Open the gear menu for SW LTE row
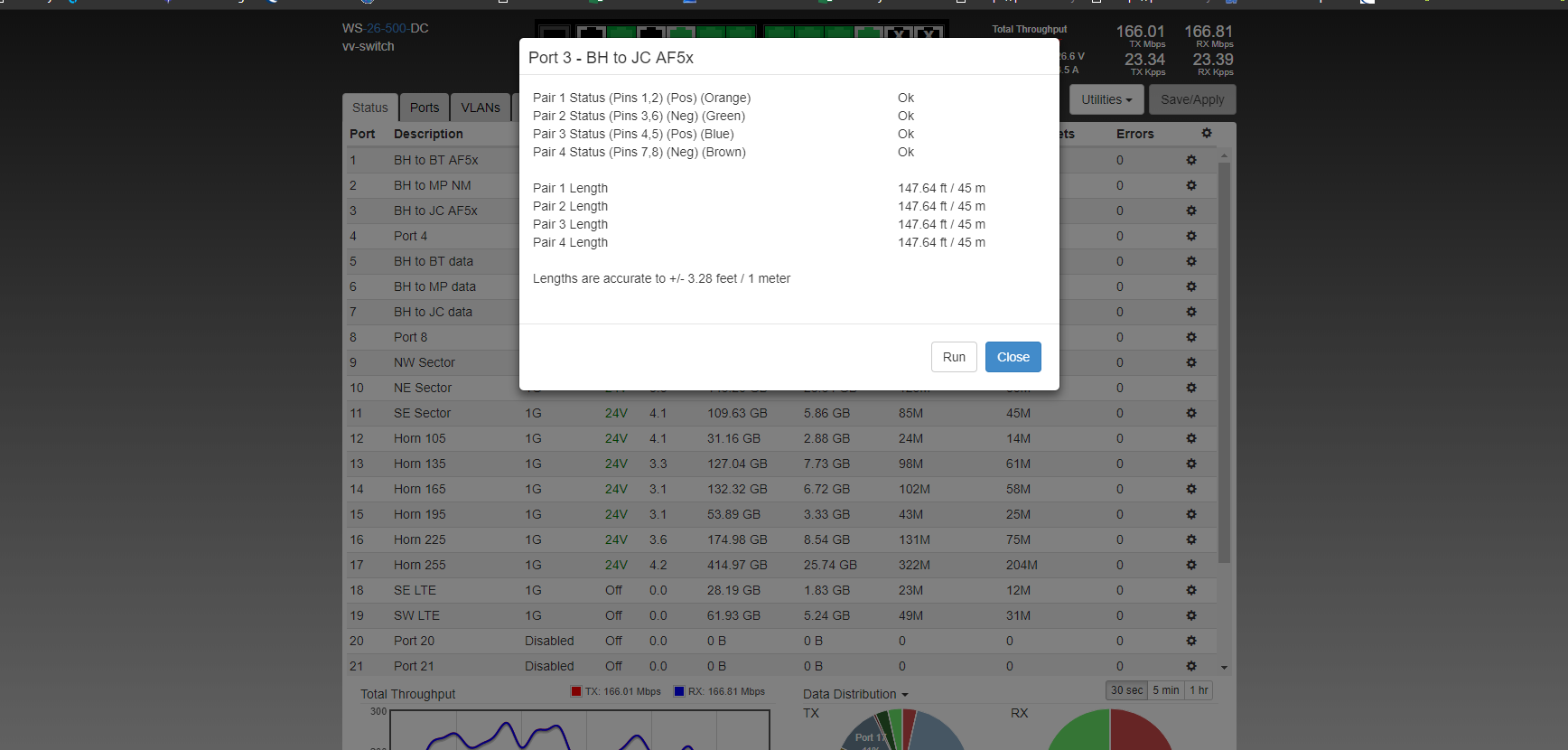1568x750 pixels. (1190, 615)
